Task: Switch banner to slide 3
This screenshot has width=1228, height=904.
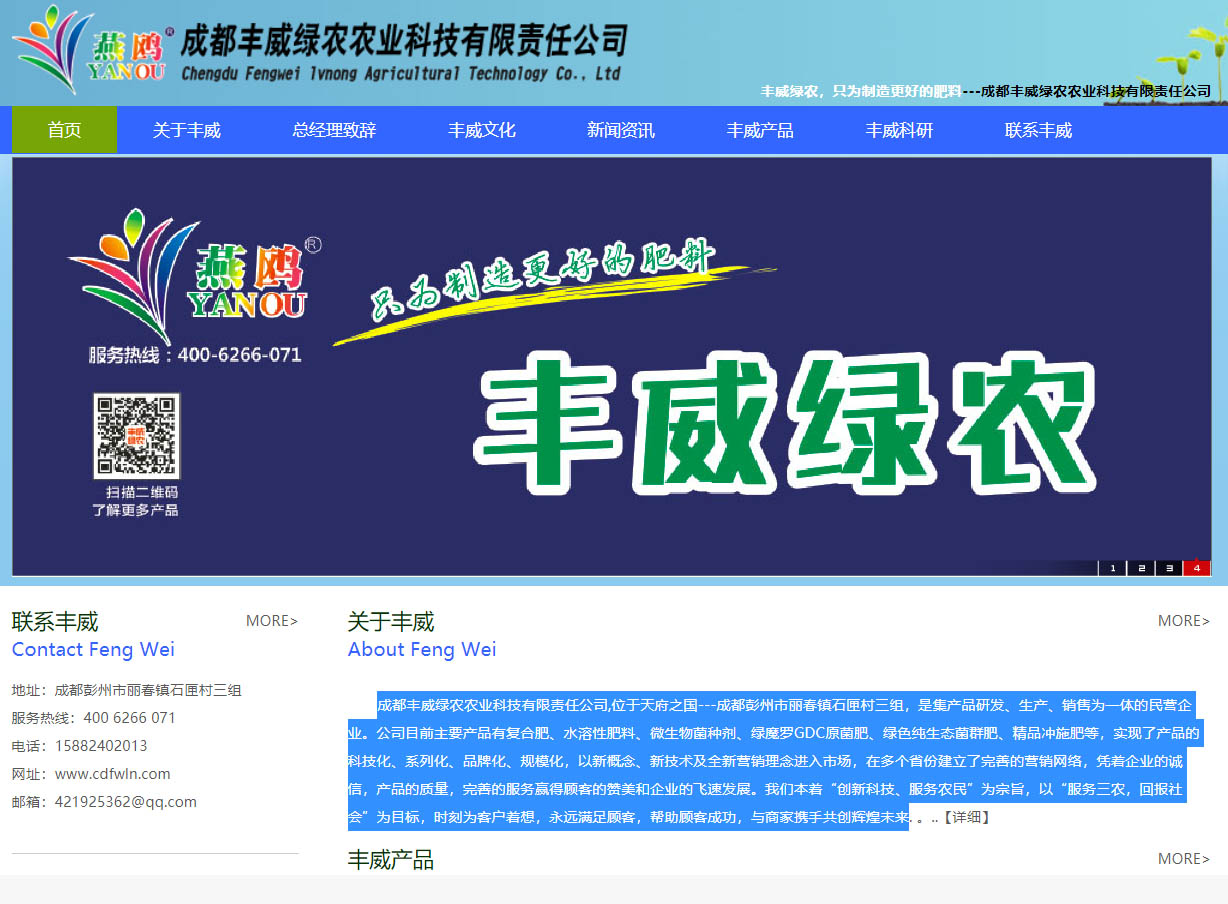Action: 1169,568
